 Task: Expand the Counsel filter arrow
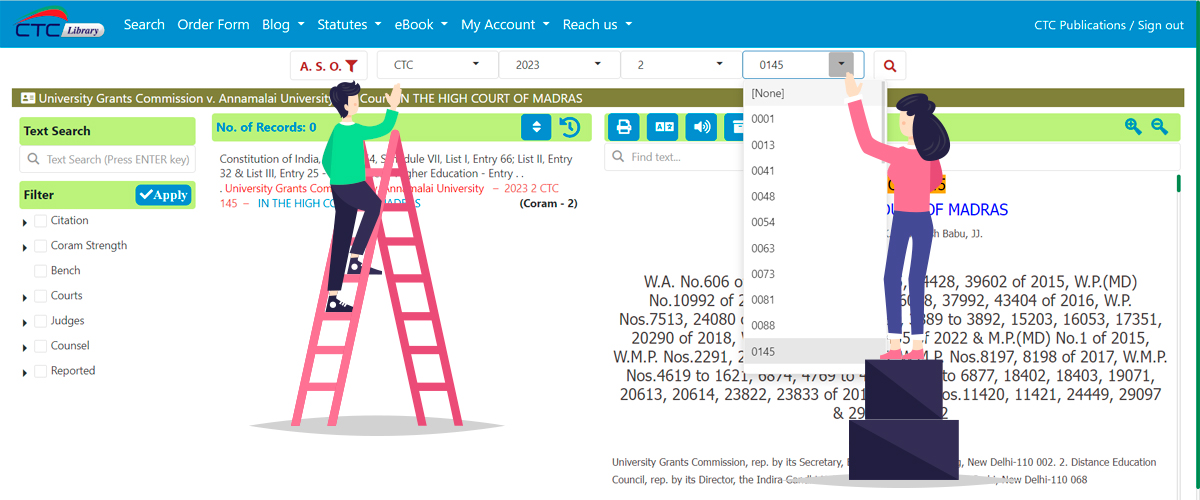pos(25,347)
